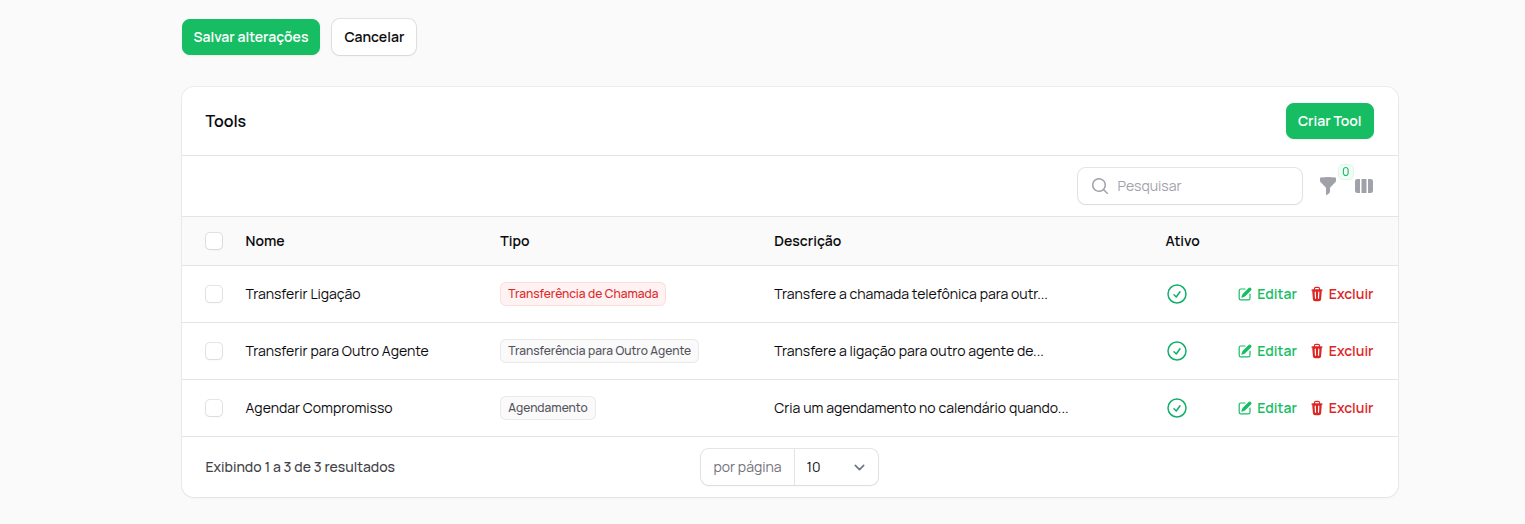Select the Transferir para Outro Agente checkbox
Image resolution: width=1525 pixels, height=524 pixels.
214,351
